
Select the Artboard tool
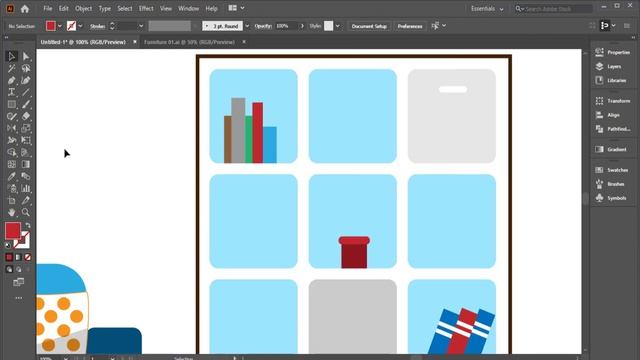(x=11, y=200)
